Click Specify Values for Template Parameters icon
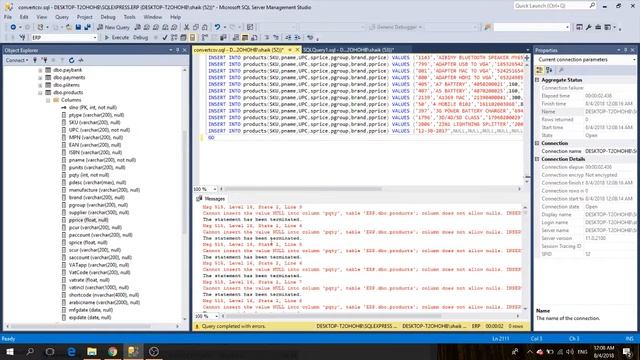640x360 pixels. [x=310, y=38]
